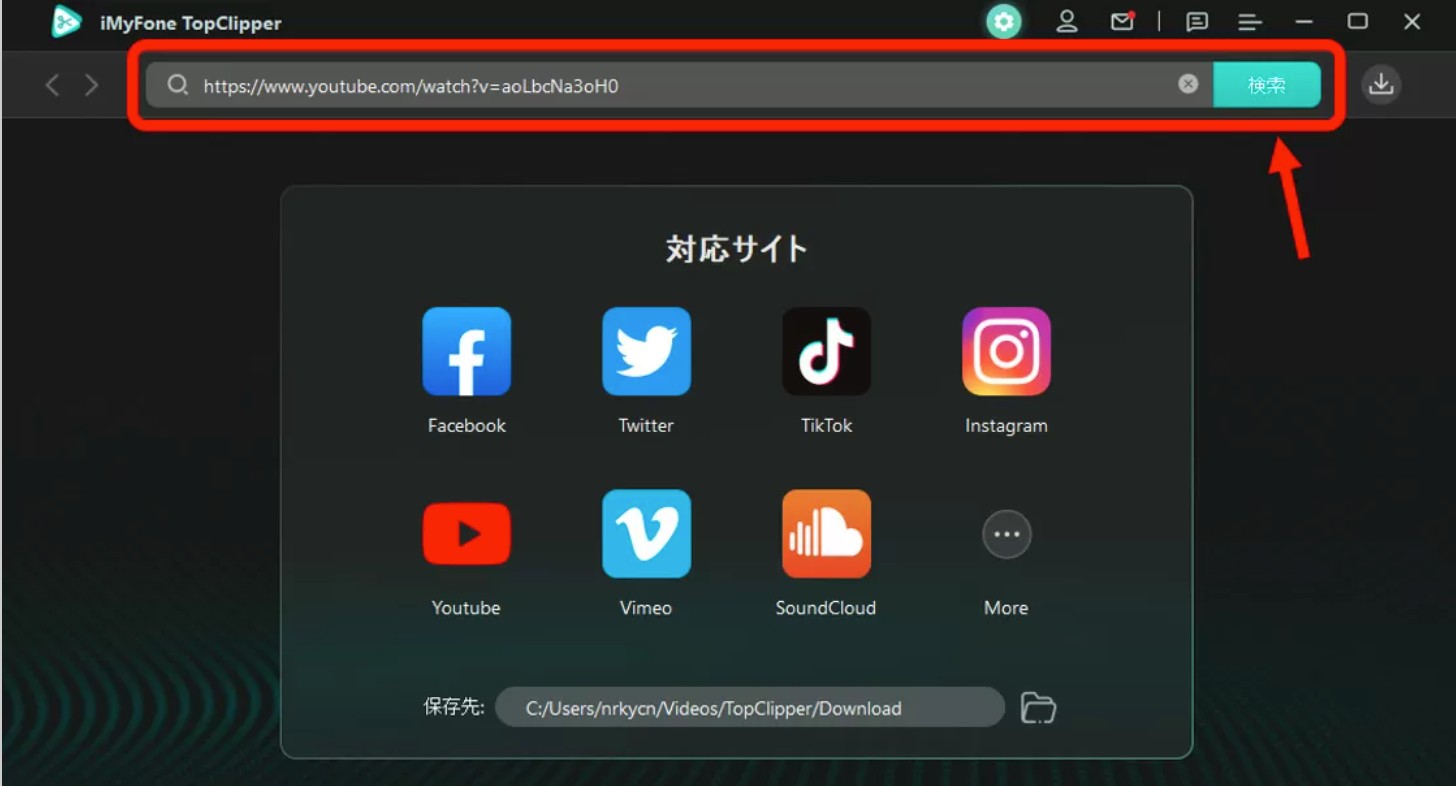This screenshot has height=786, width=1456.
Task: Open the hamburger menu icon
Action: [x=1249, y=22]
